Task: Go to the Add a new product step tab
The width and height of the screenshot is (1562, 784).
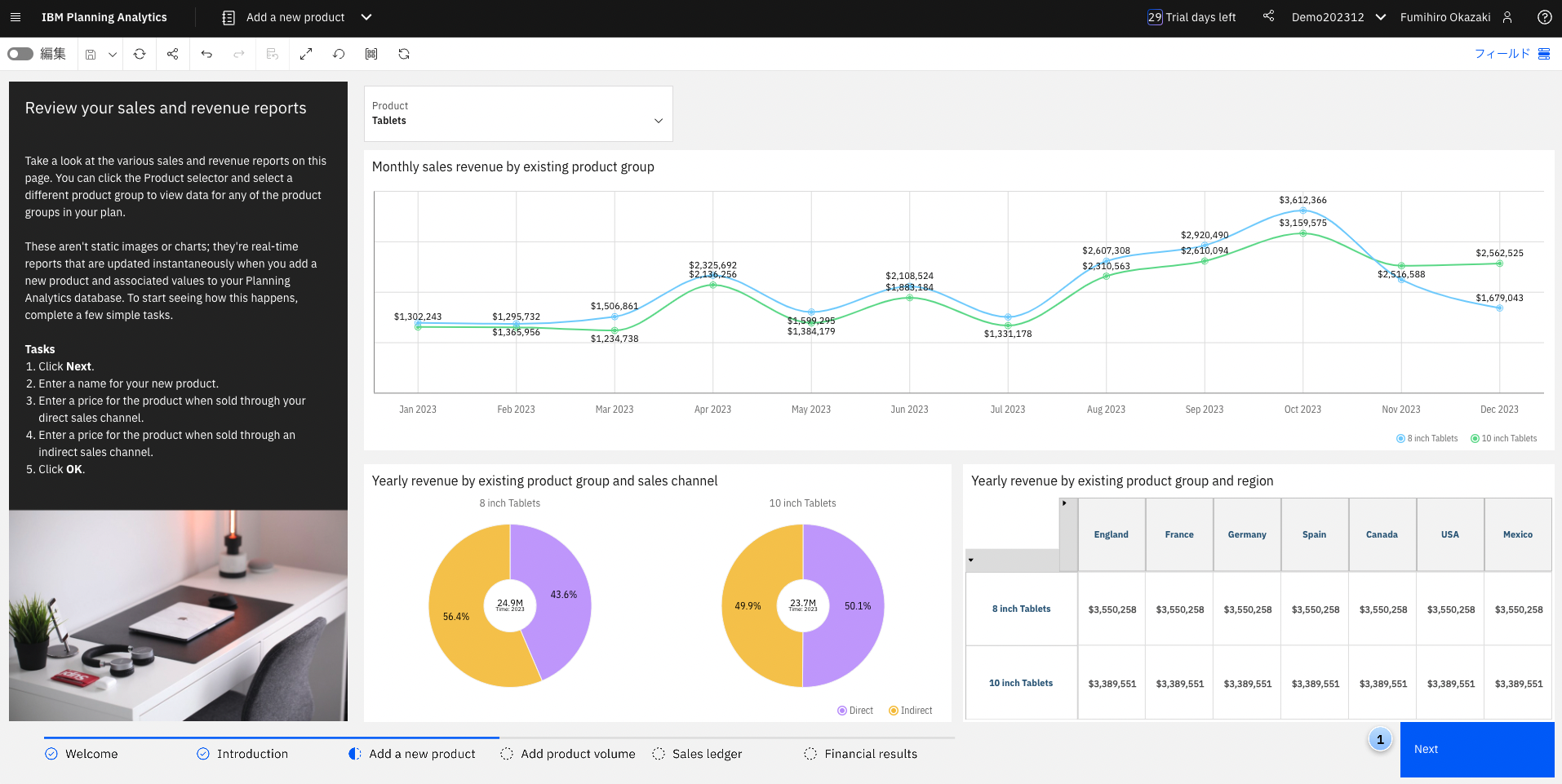Action: (x=412, y=754)
